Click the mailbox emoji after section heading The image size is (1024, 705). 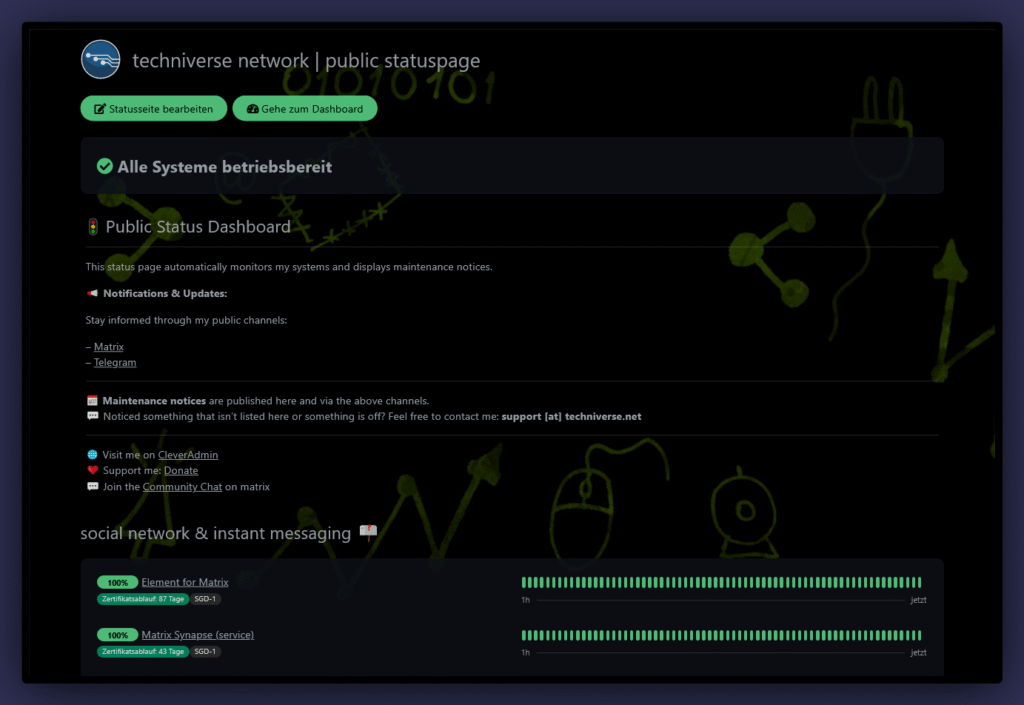coord(367,533)
